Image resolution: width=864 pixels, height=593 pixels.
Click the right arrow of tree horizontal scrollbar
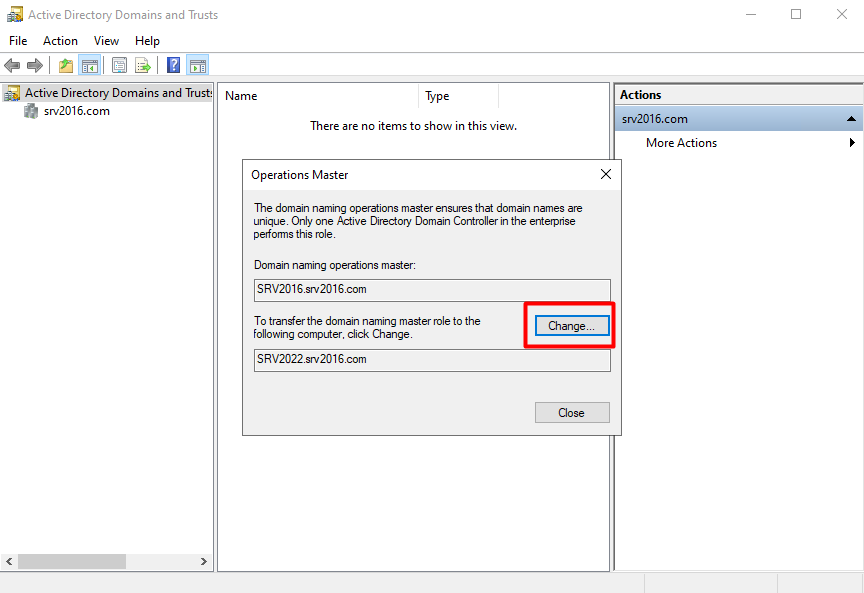click(204, 562)
